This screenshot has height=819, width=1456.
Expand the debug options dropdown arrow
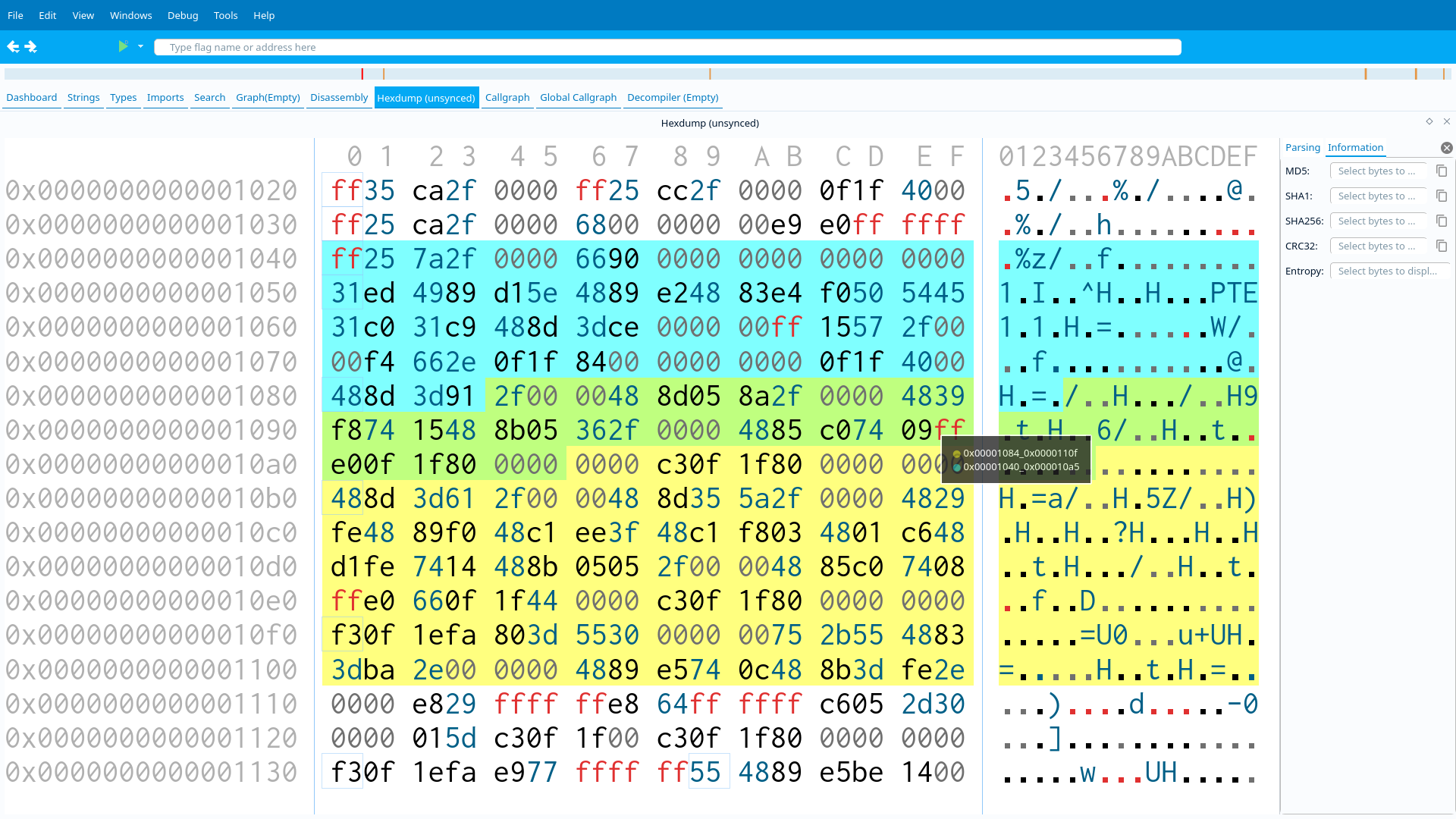[140, 47]
